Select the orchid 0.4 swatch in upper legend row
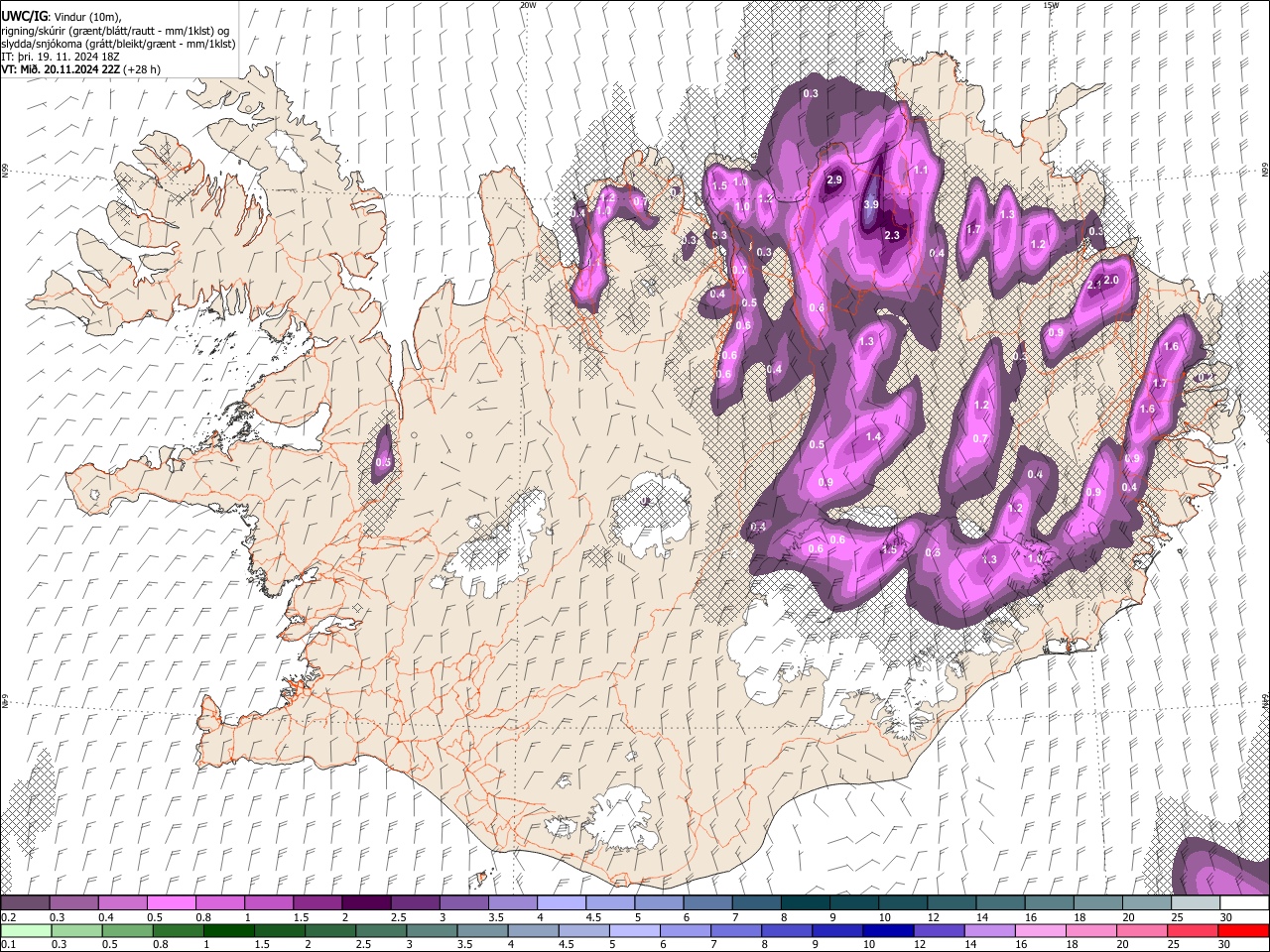Viewport: 1270px width, 952px height. point(122,902)
